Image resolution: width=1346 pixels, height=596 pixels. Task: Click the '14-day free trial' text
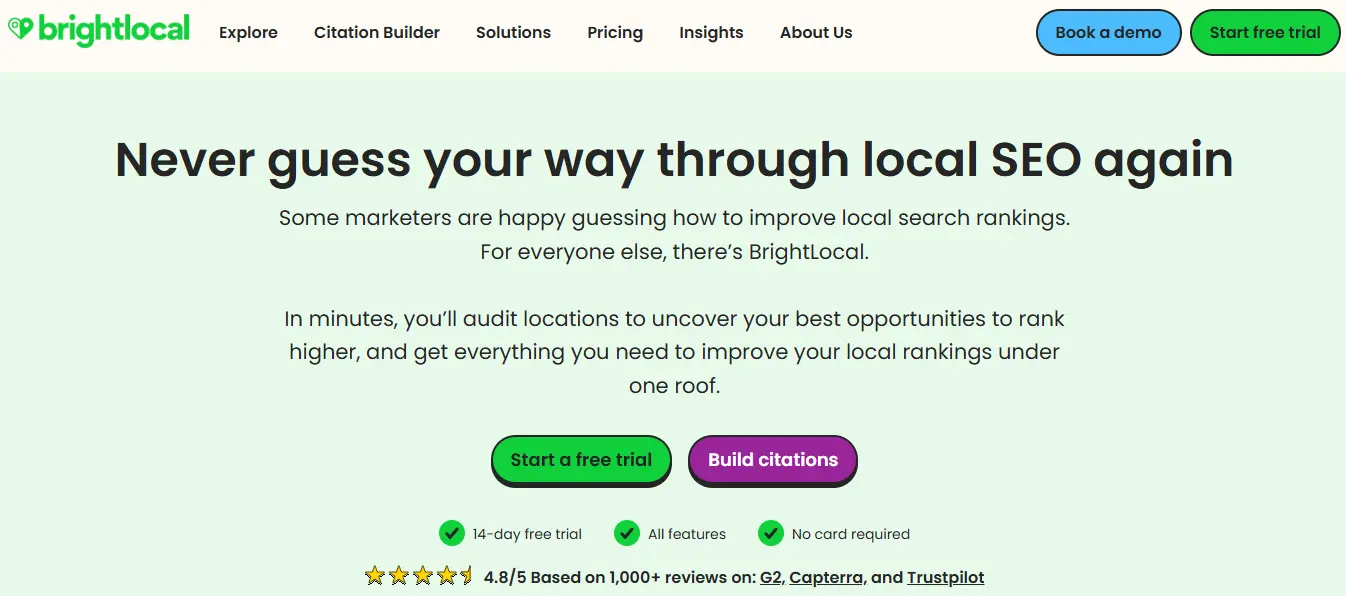click(527, 534)
